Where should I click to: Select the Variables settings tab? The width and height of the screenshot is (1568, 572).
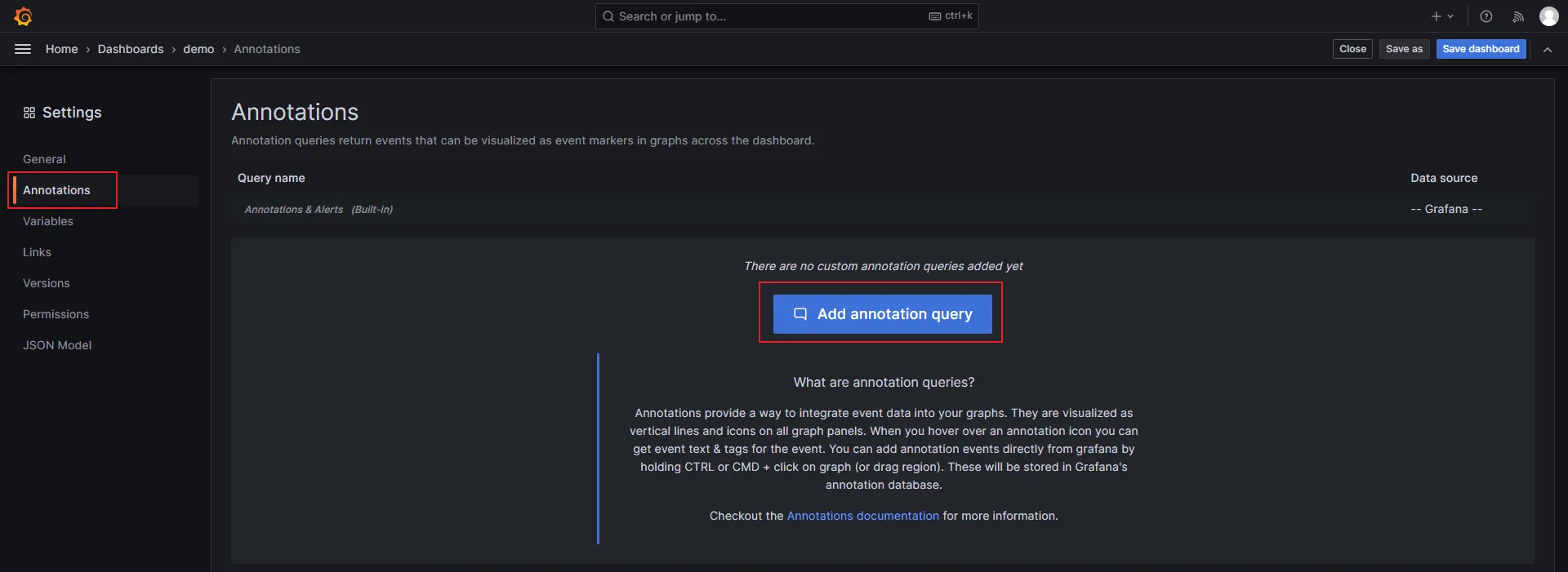coord(48,221)
